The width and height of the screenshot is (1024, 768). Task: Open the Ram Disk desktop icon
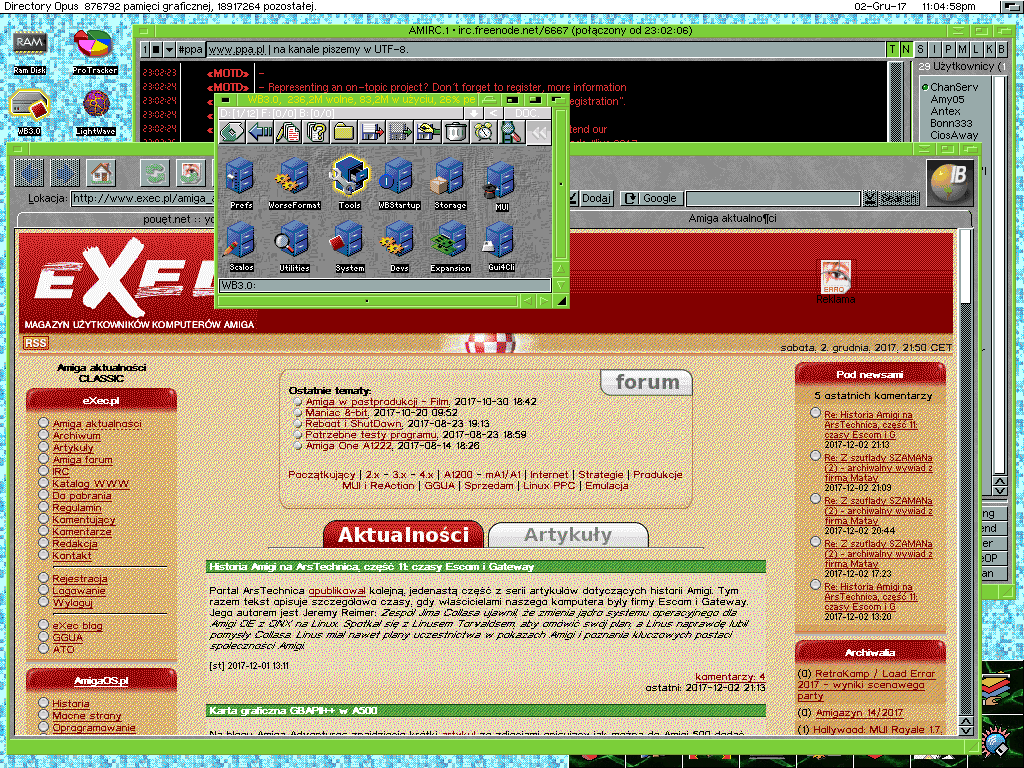tap(29, 51)
